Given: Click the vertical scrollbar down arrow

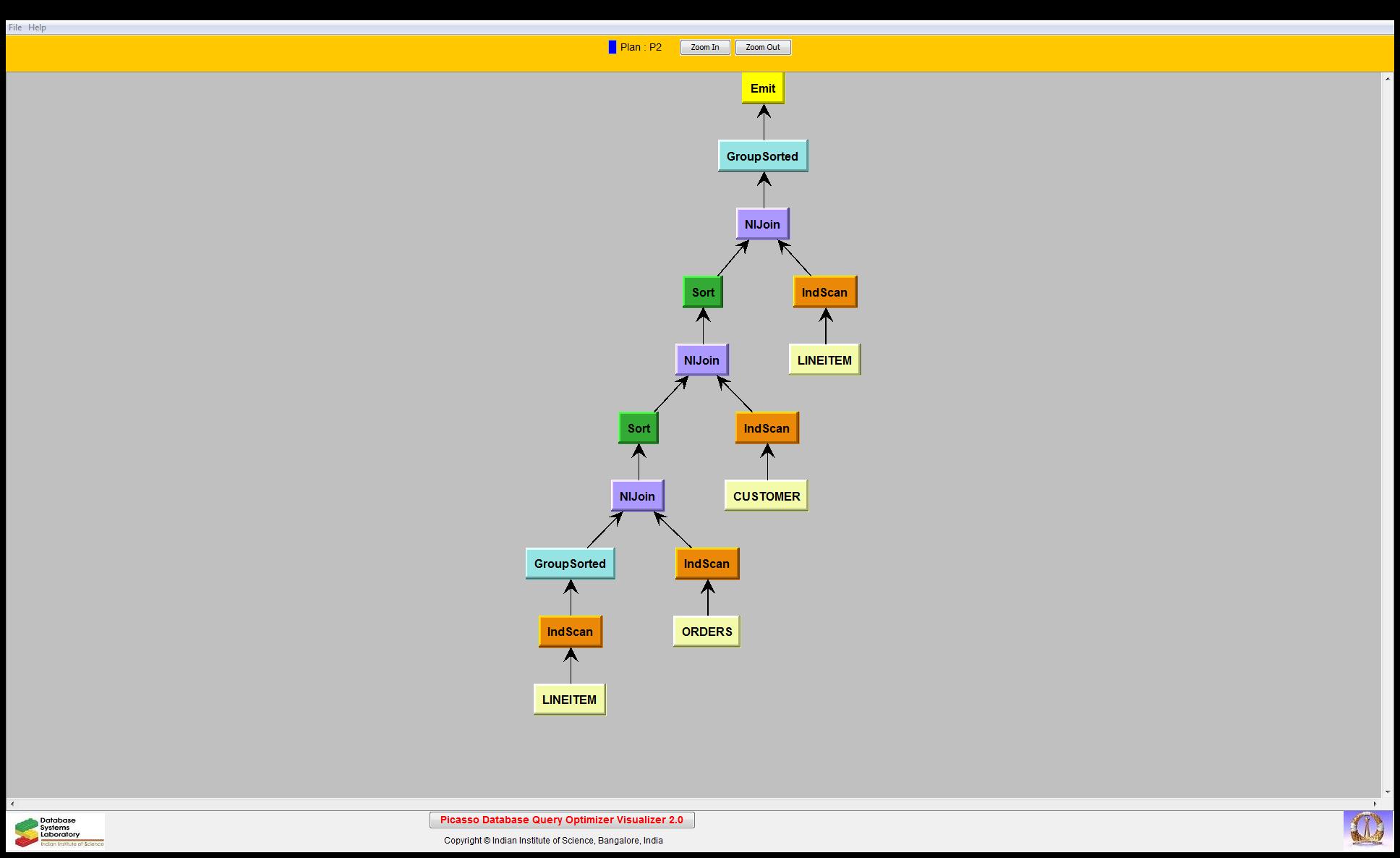Looking at the screenshot, I should 1387,792.
